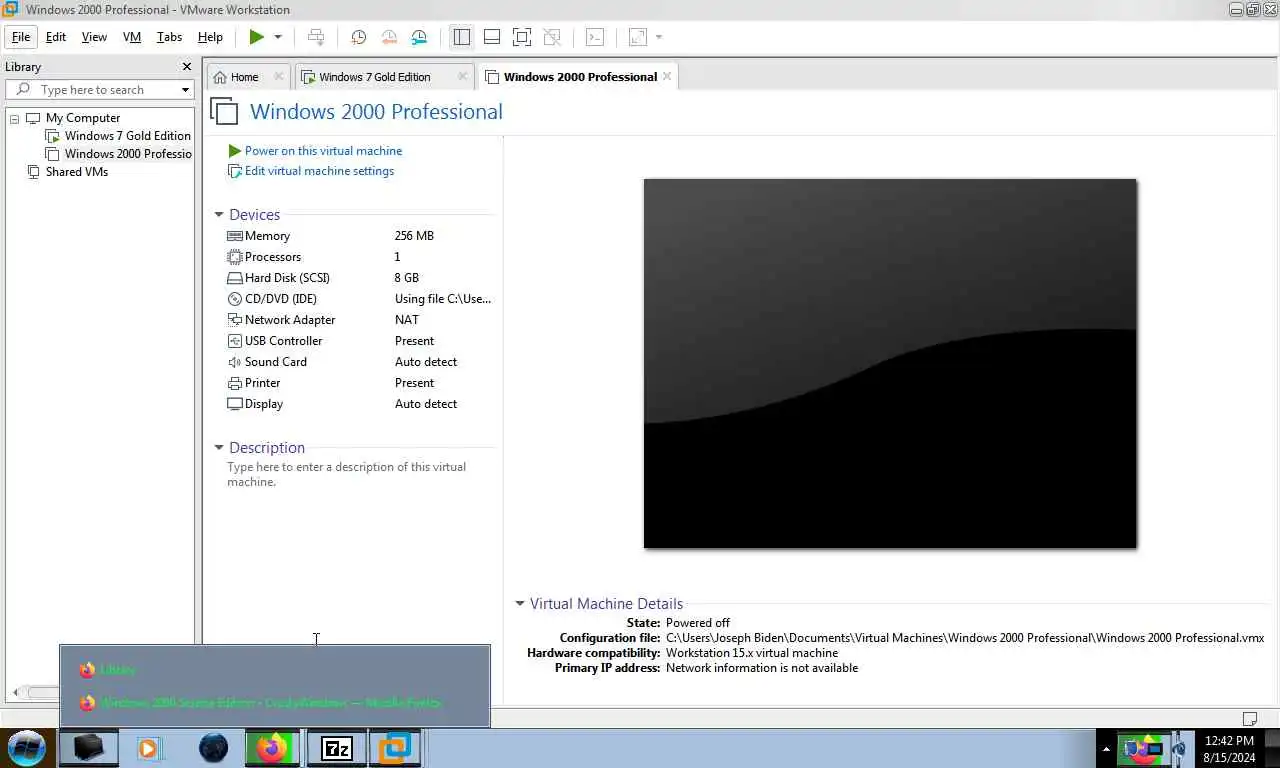Click the 256 MB memory value
The image size is (1280, 768).
point(414,236)
